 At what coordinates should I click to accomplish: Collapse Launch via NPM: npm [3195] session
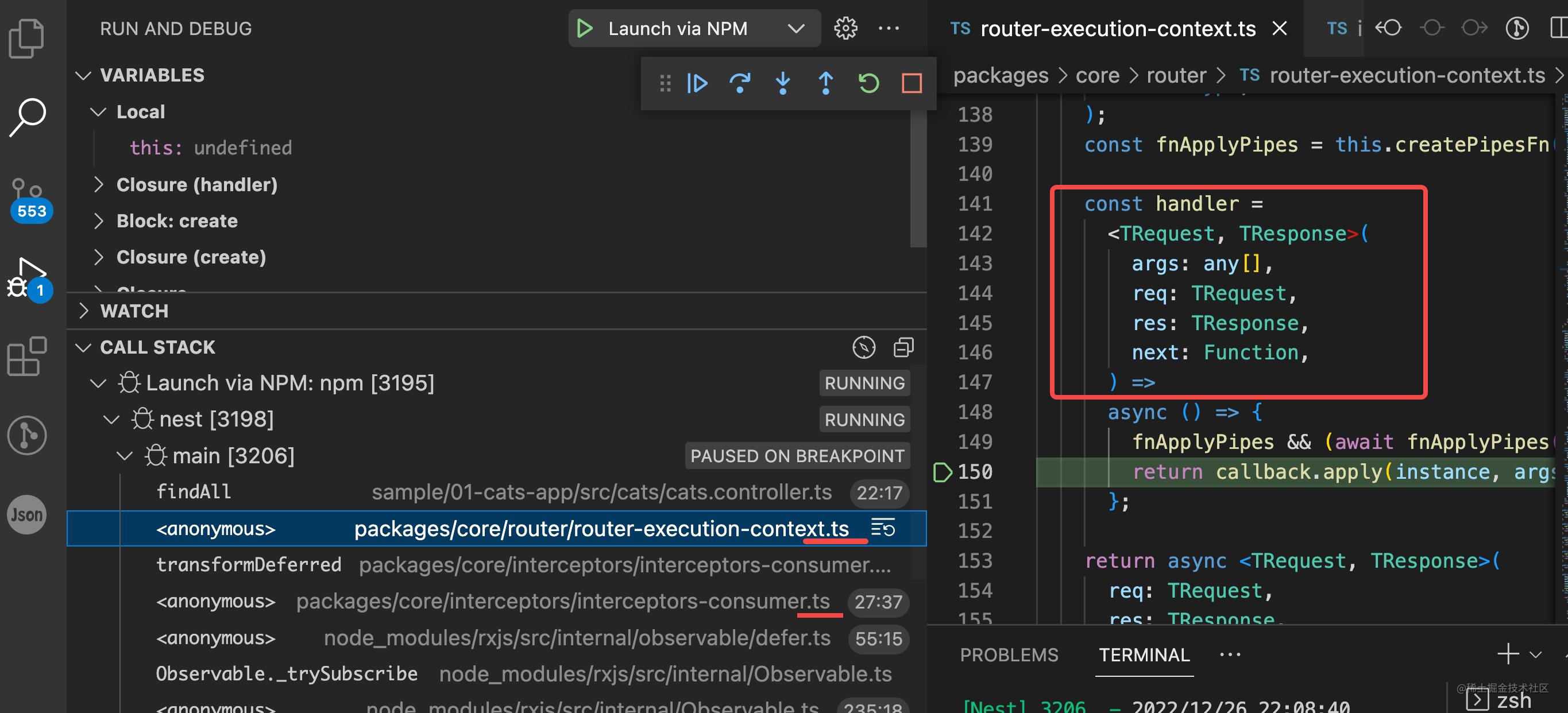99,383
